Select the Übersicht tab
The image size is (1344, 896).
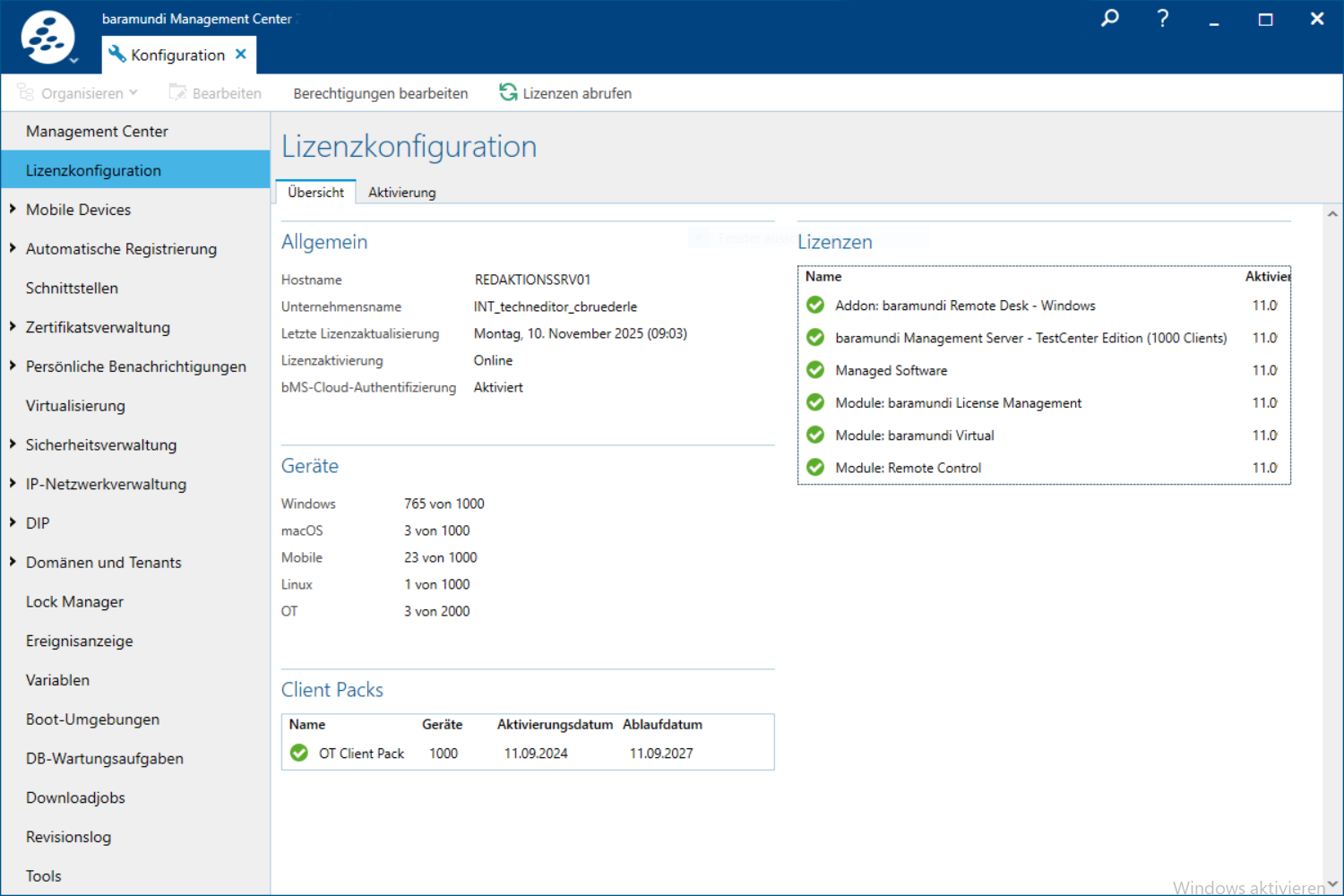click(315, 193)
